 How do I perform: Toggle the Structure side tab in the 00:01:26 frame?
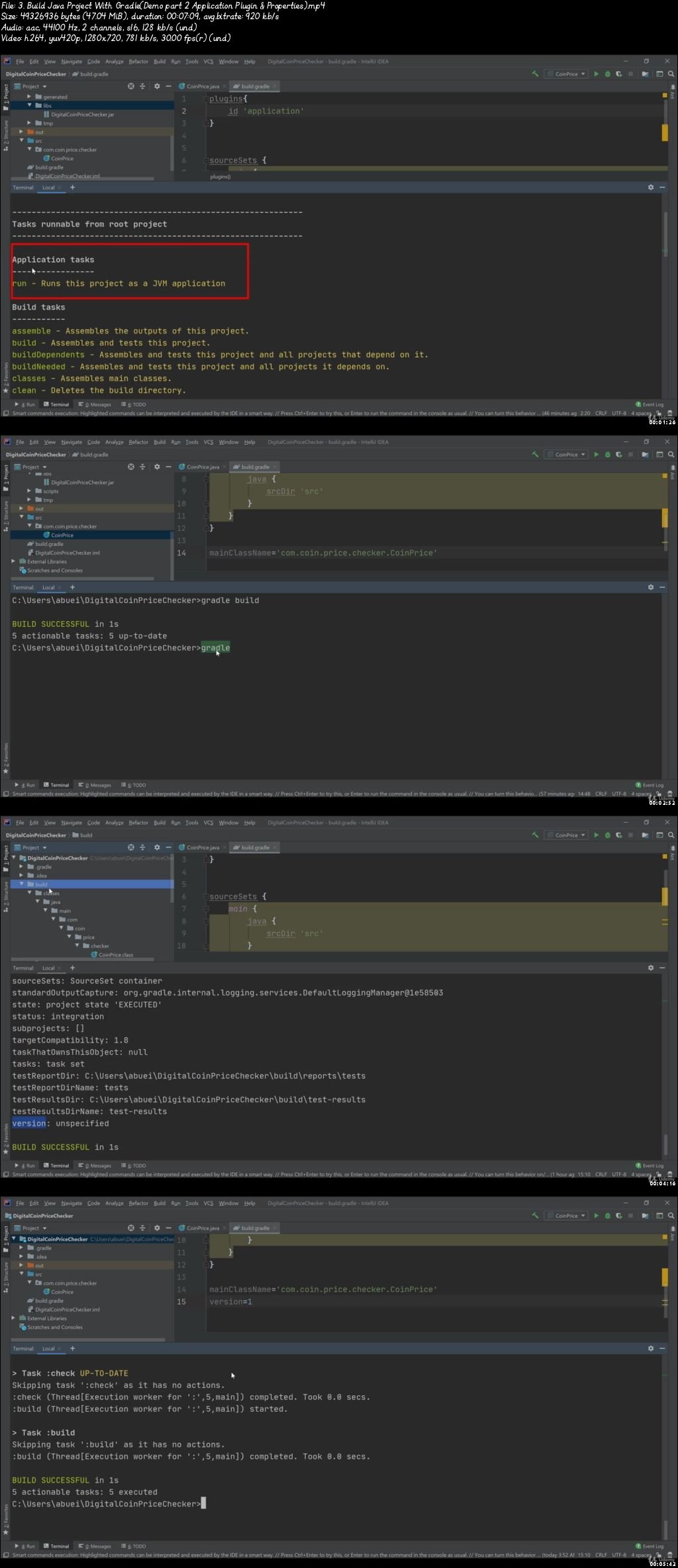(6, 136)
